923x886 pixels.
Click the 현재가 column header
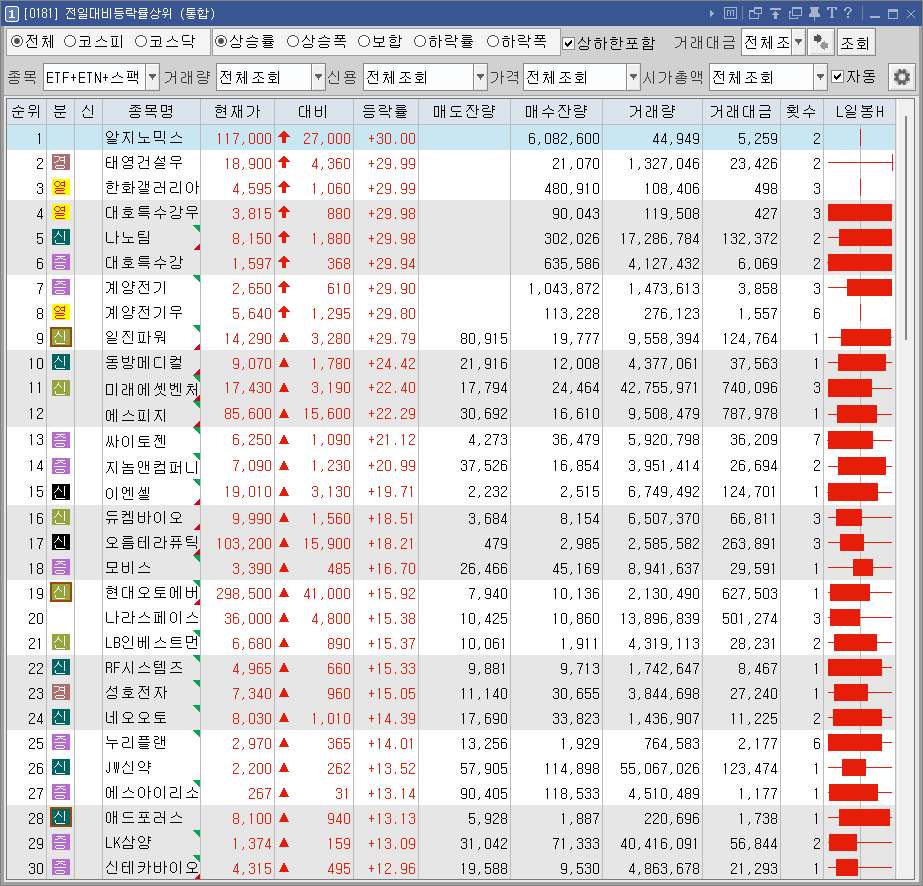click(x=237, y=111)
